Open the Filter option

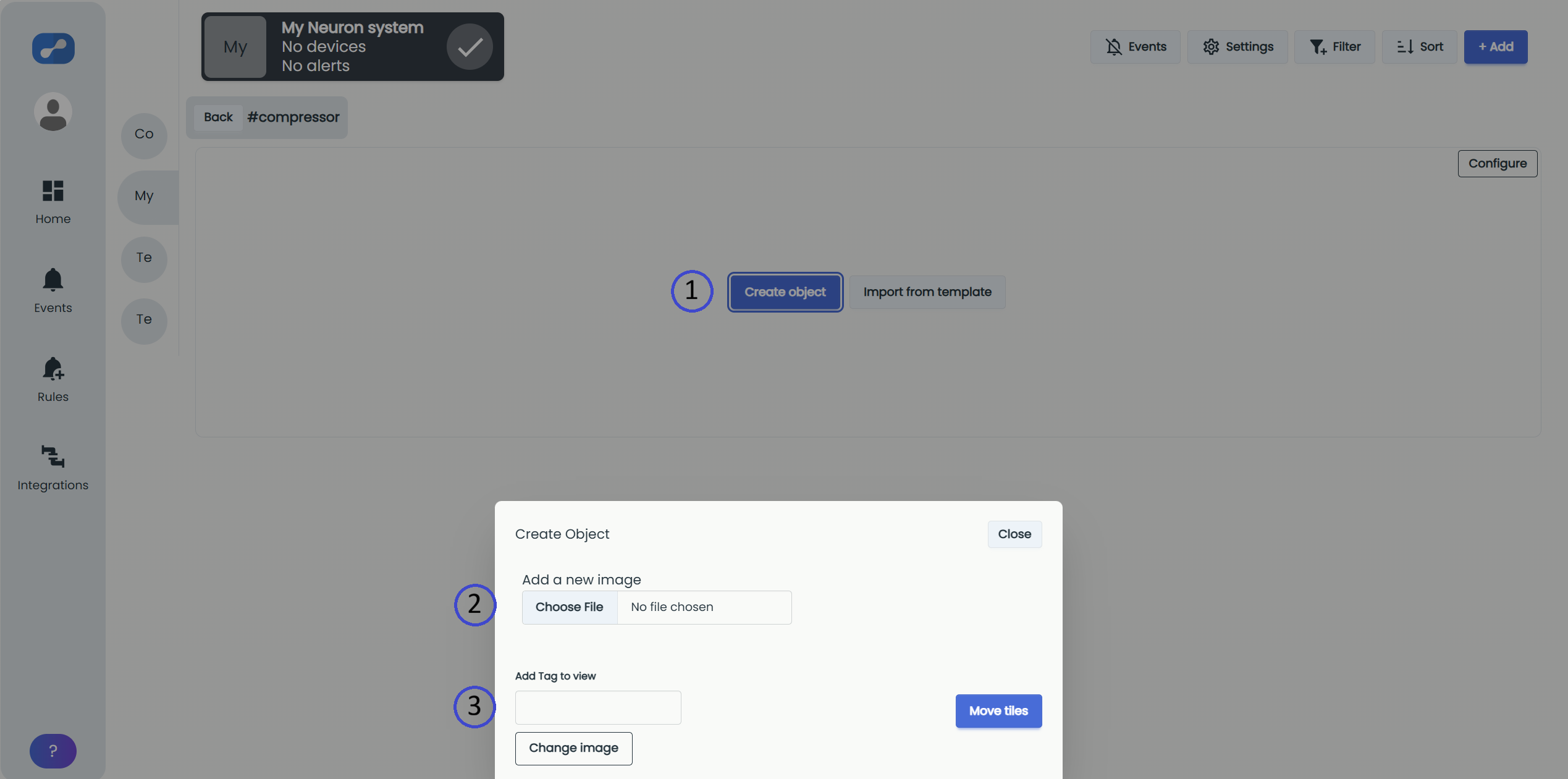coord(1334,47)
